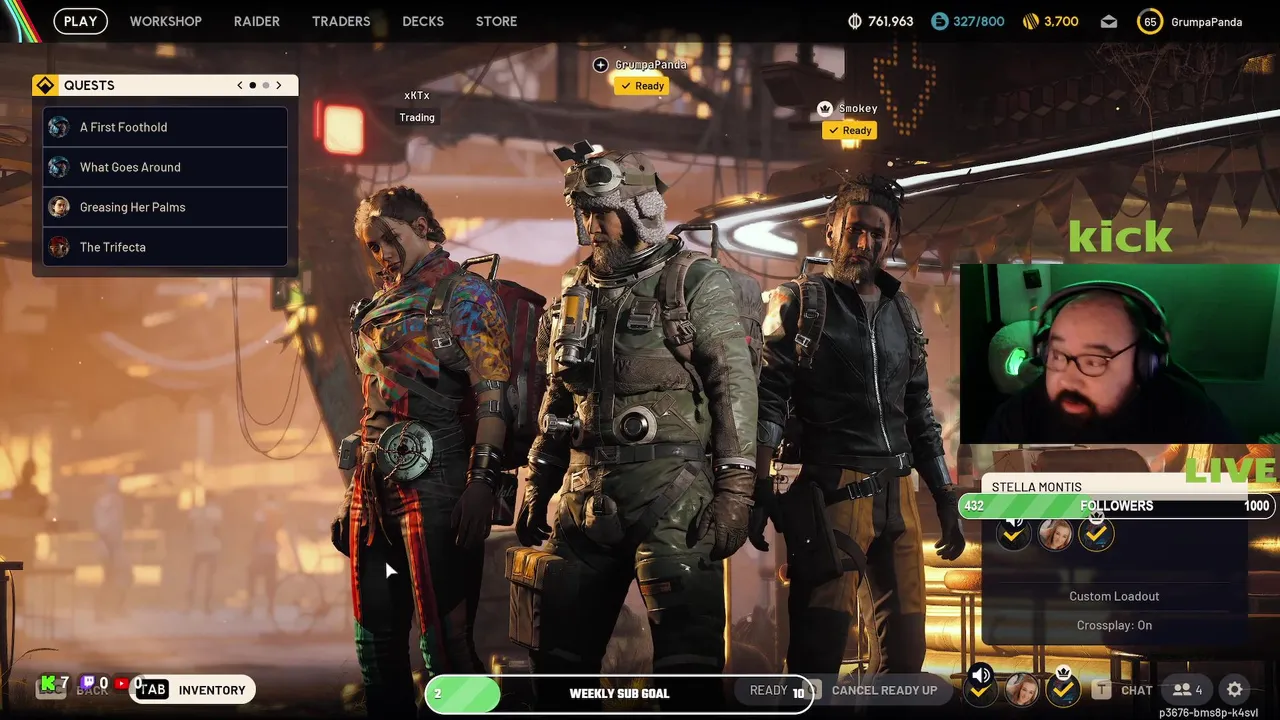
Task: Go to next quests page arrow
Action: (x=279, y=85)
